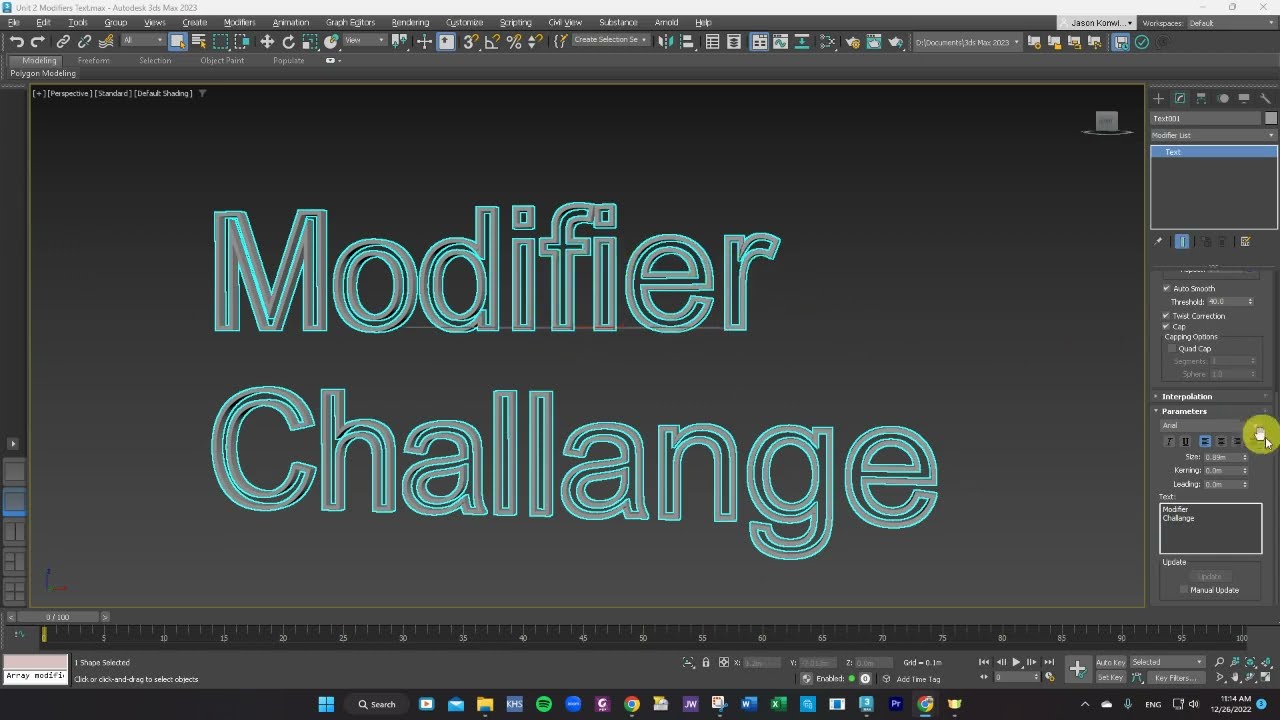Click inside the Text entry box with Modifier Challange
The width and height of the screenshot is (1280, 720).
[1211, 528]
